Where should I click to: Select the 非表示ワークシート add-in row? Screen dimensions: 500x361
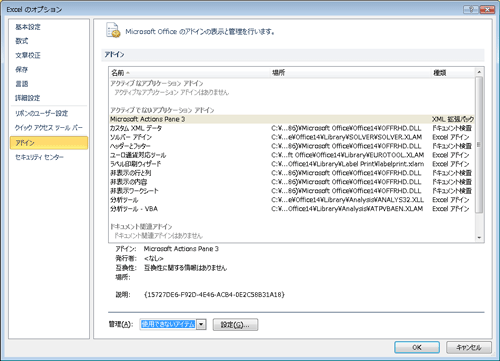click(292, 191)
